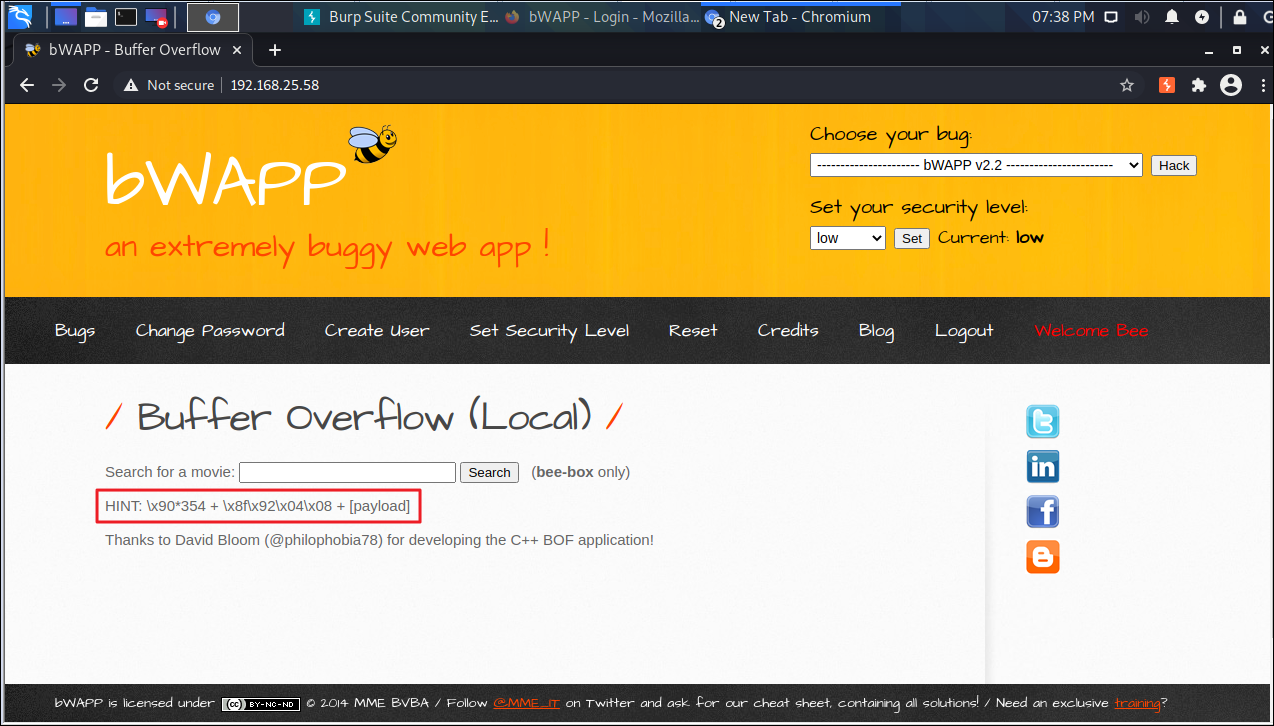
Task: Select the bWAPP Buffer Overflow browser tab
Action: click(x=132, y=50)
